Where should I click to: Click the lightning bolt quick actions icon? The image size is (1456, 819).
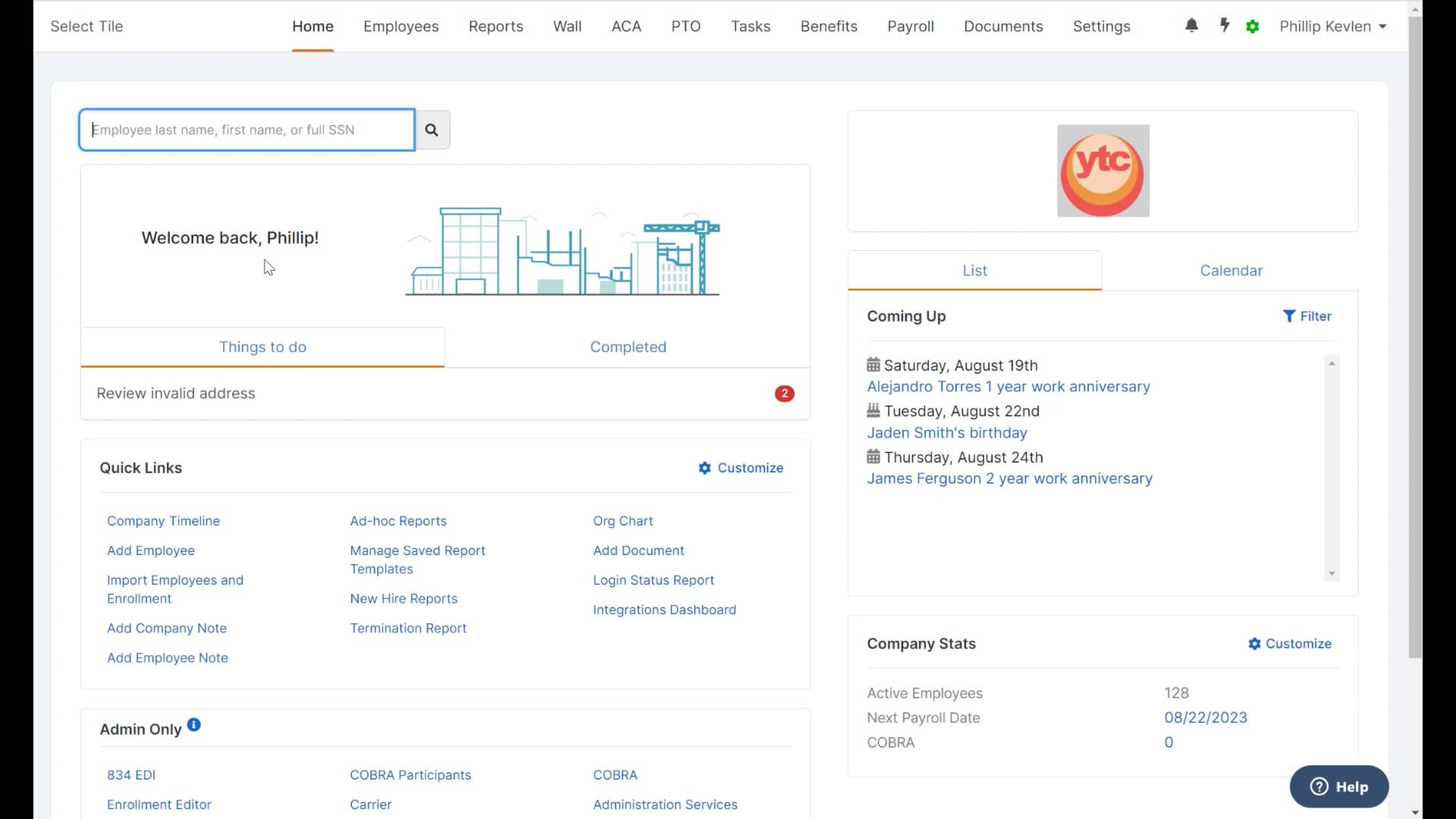[1224, 26]
